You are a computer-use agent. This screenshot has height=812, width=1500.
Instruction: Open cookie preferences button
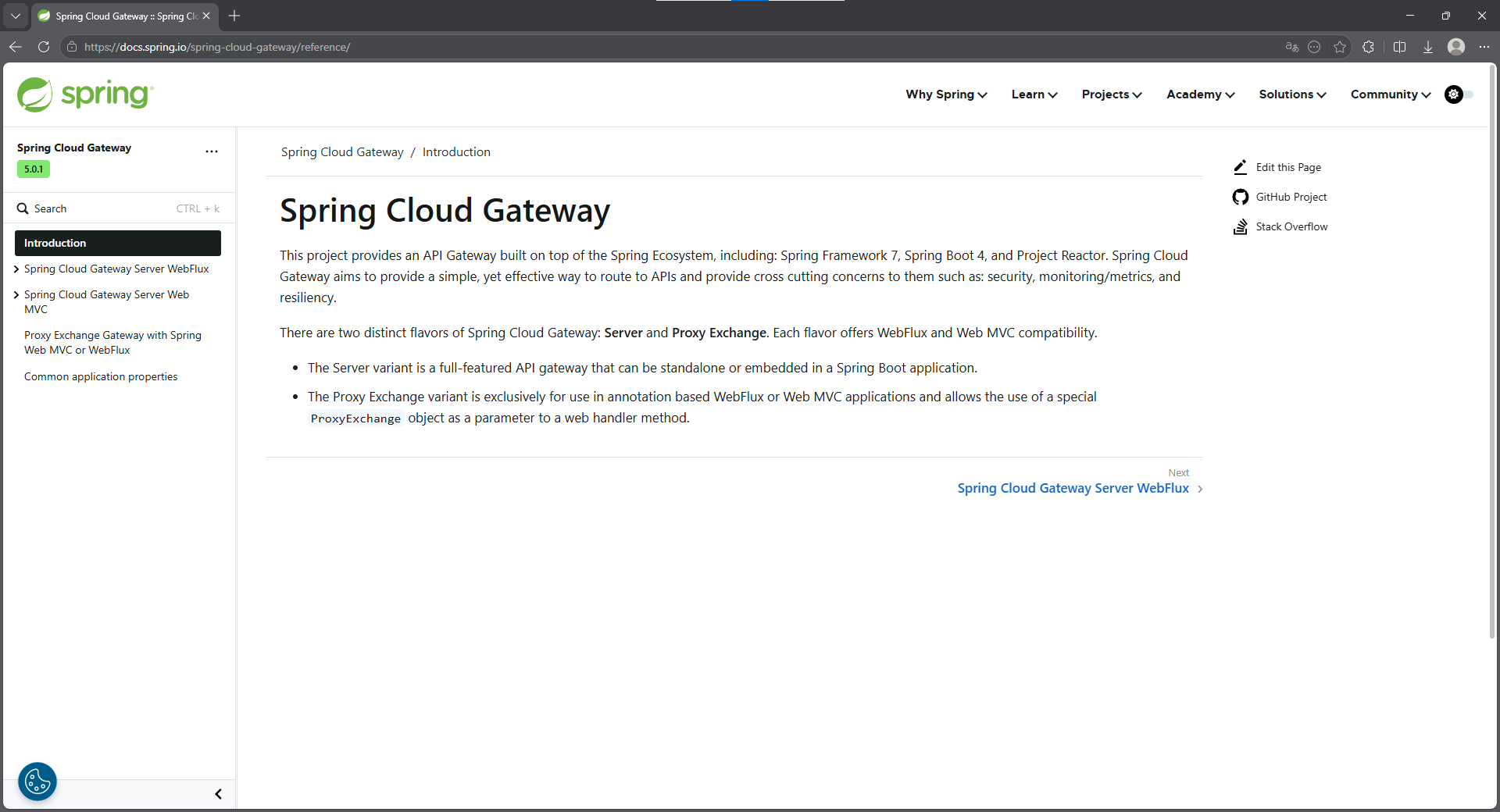click(37, 782)
